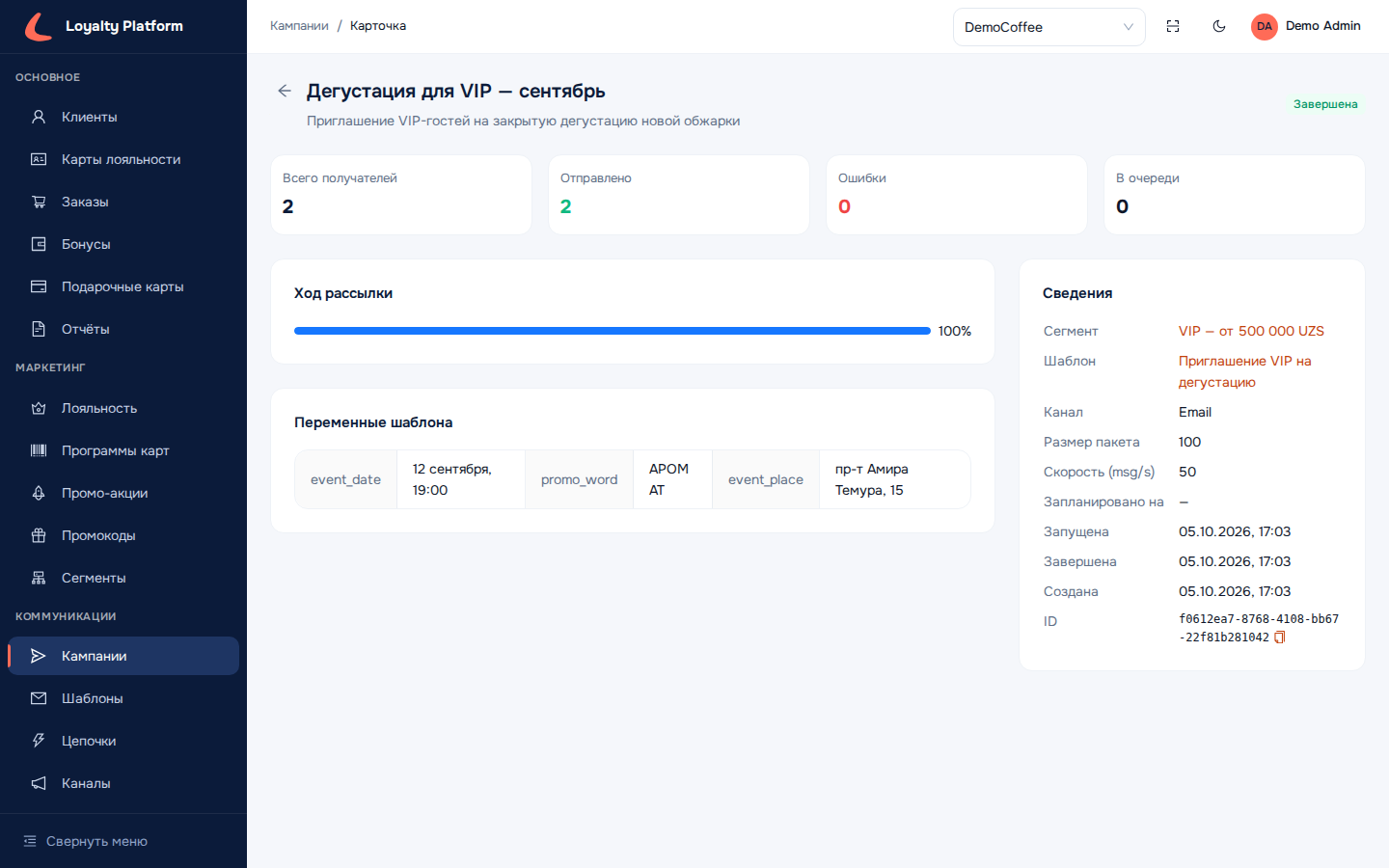Image resolution: width=1389 pixels, height=868 pixels.
Task: Click the value пр-т Амира Темура, 15
Action: coord(872,479)
